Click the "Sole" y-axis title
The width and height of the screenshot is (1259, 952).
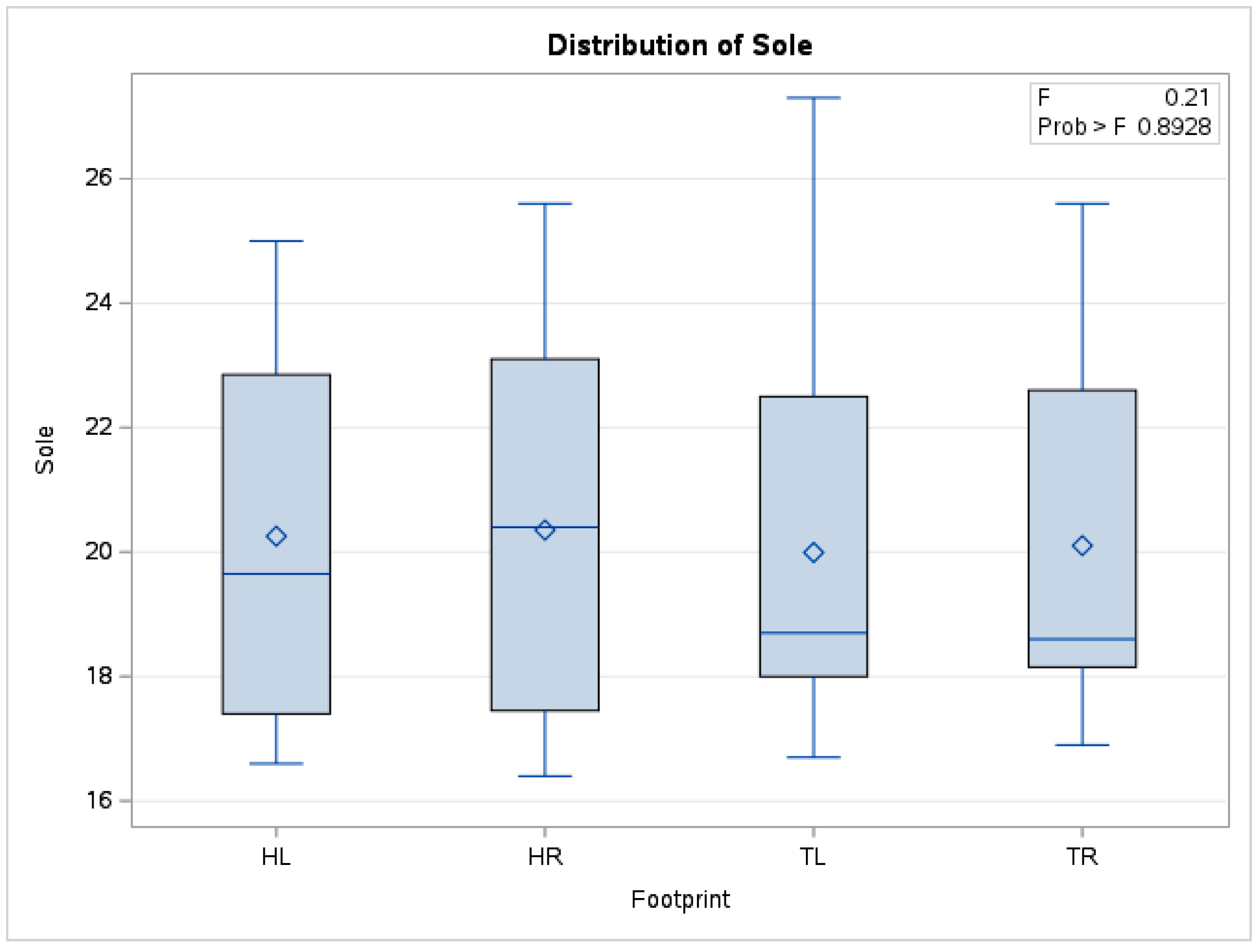pyautogui.click(x=44, y=450)
